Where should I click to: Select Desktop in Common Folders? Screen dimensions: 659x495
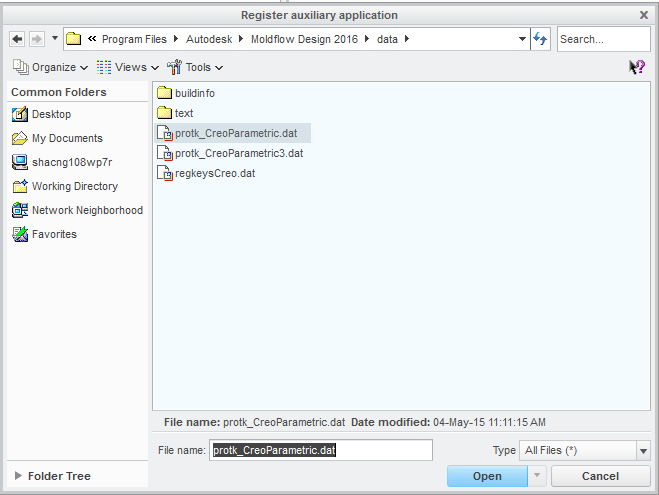(x=42, y=114)
